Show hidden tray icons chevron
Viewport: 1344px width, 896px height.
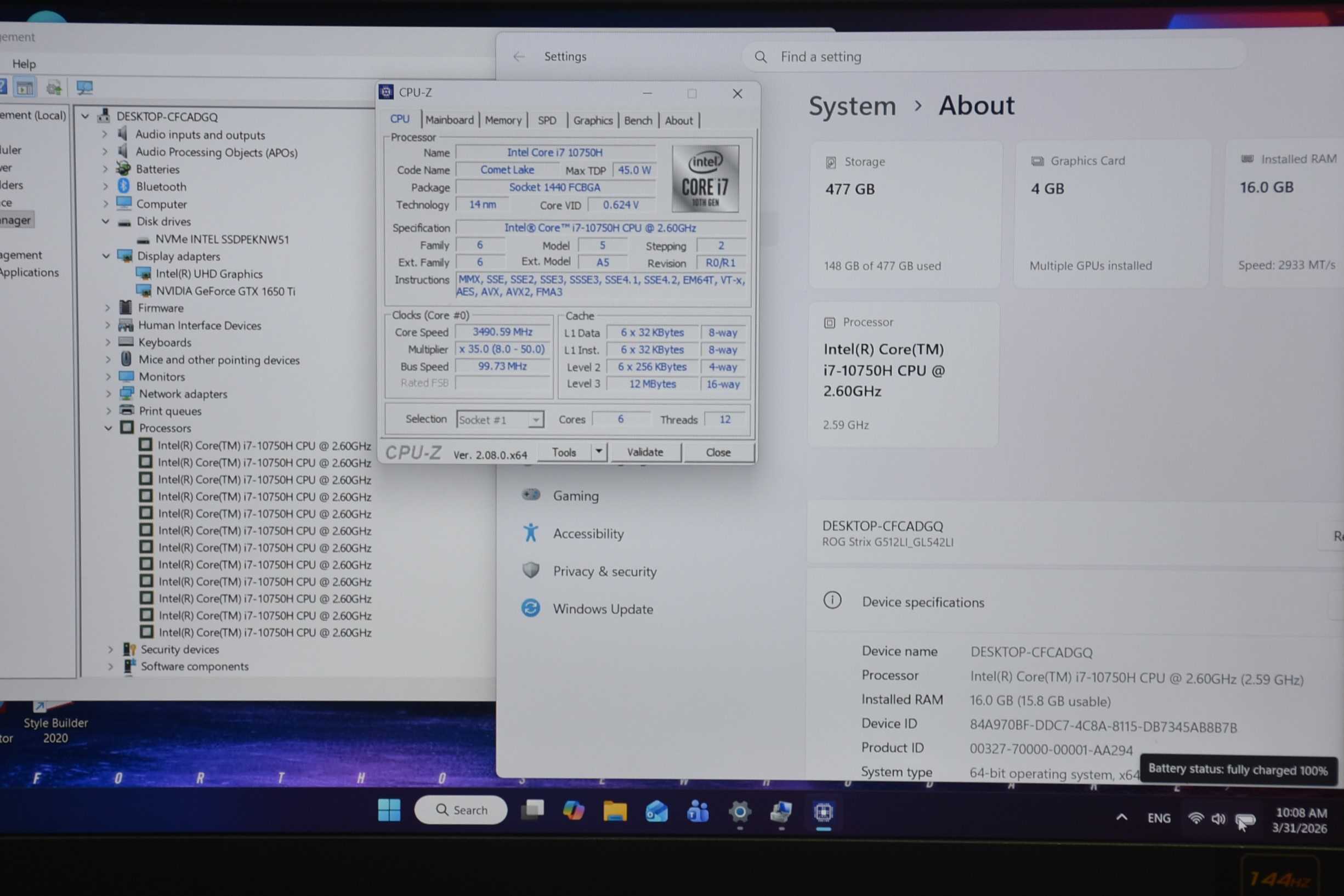(1121, 817)
